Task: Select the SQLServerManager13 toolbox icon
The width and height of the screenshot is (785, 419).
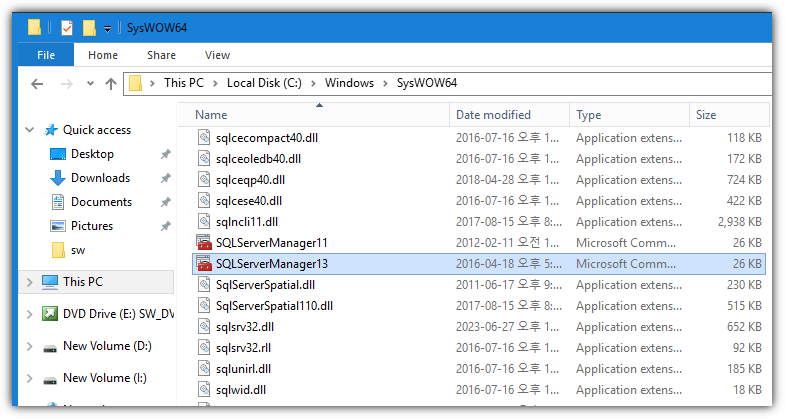Action: tap(204, 264)
